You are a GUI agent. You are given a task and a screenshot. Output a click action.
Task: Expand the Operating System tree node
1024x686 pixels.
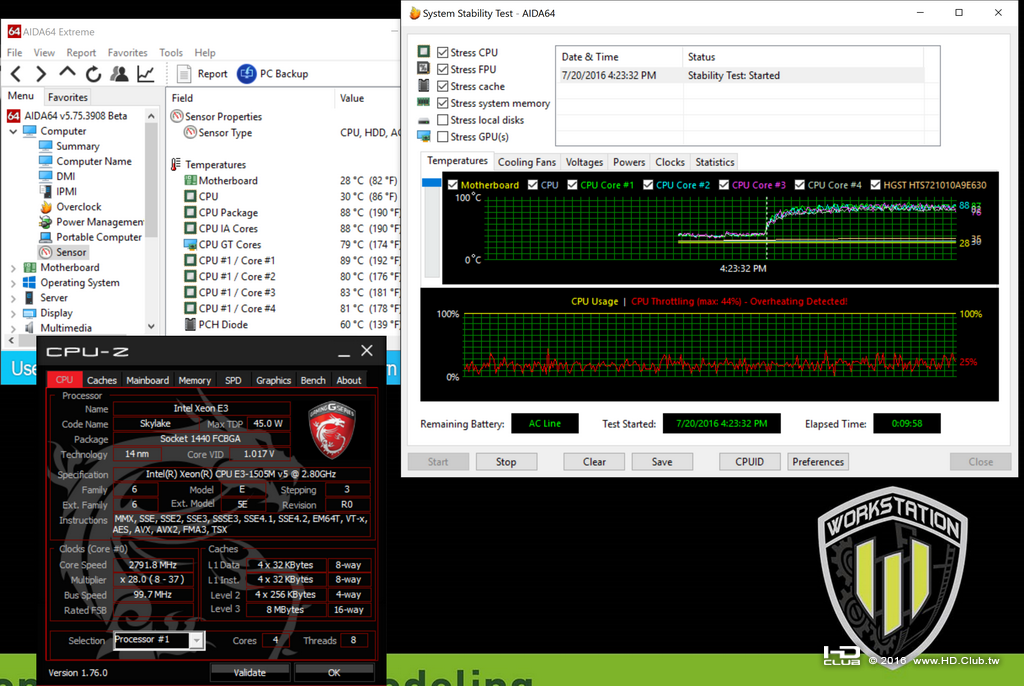point(13,283)
